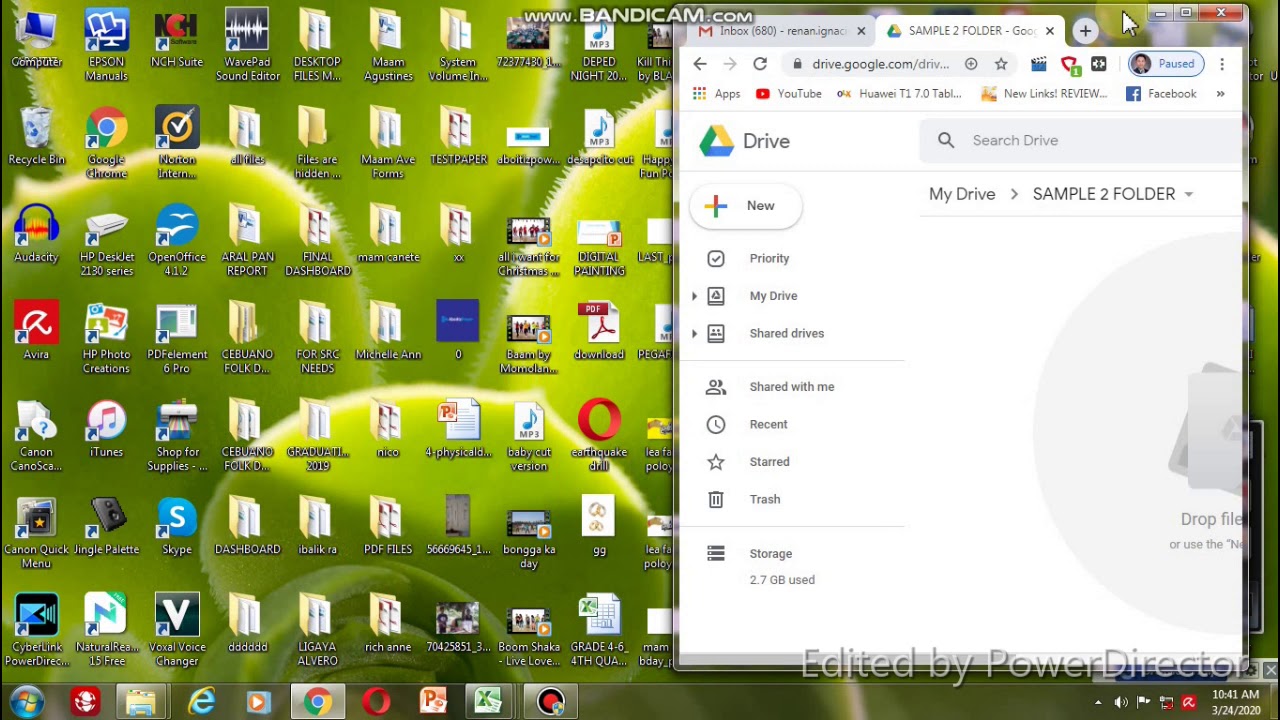
Task: Open My Drive in sidebar
Action: (773, 296)
